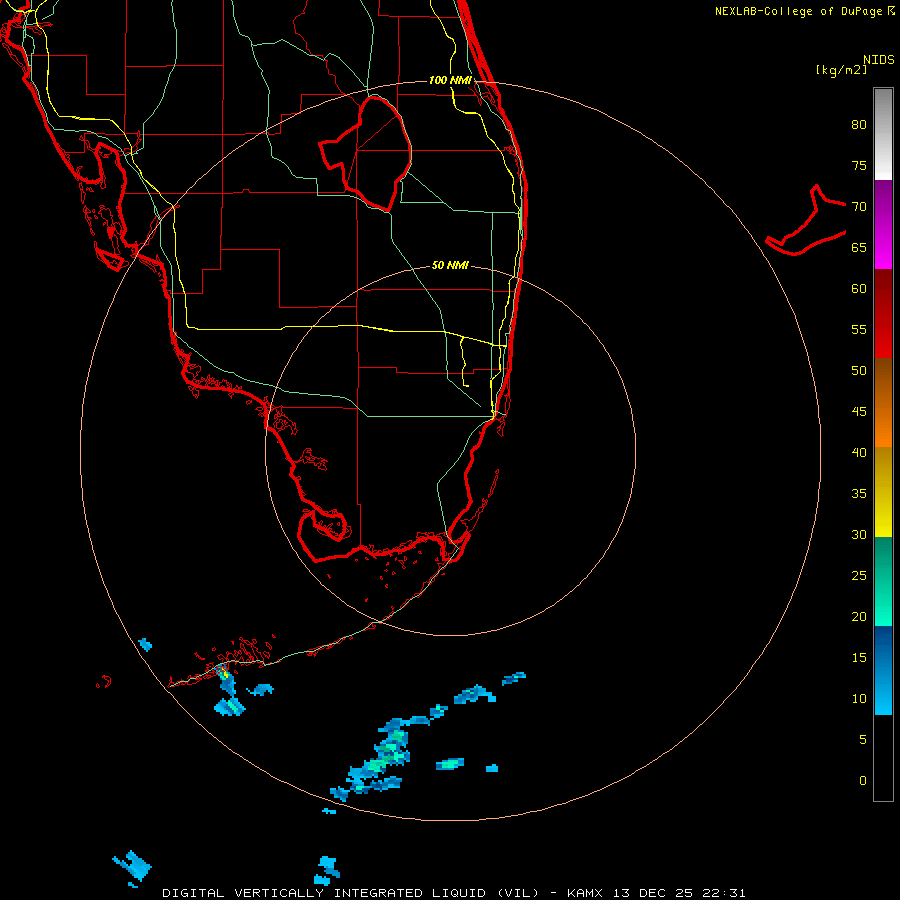Click the legend value 75
Viewport: 900px width, 900px height.
859,165
